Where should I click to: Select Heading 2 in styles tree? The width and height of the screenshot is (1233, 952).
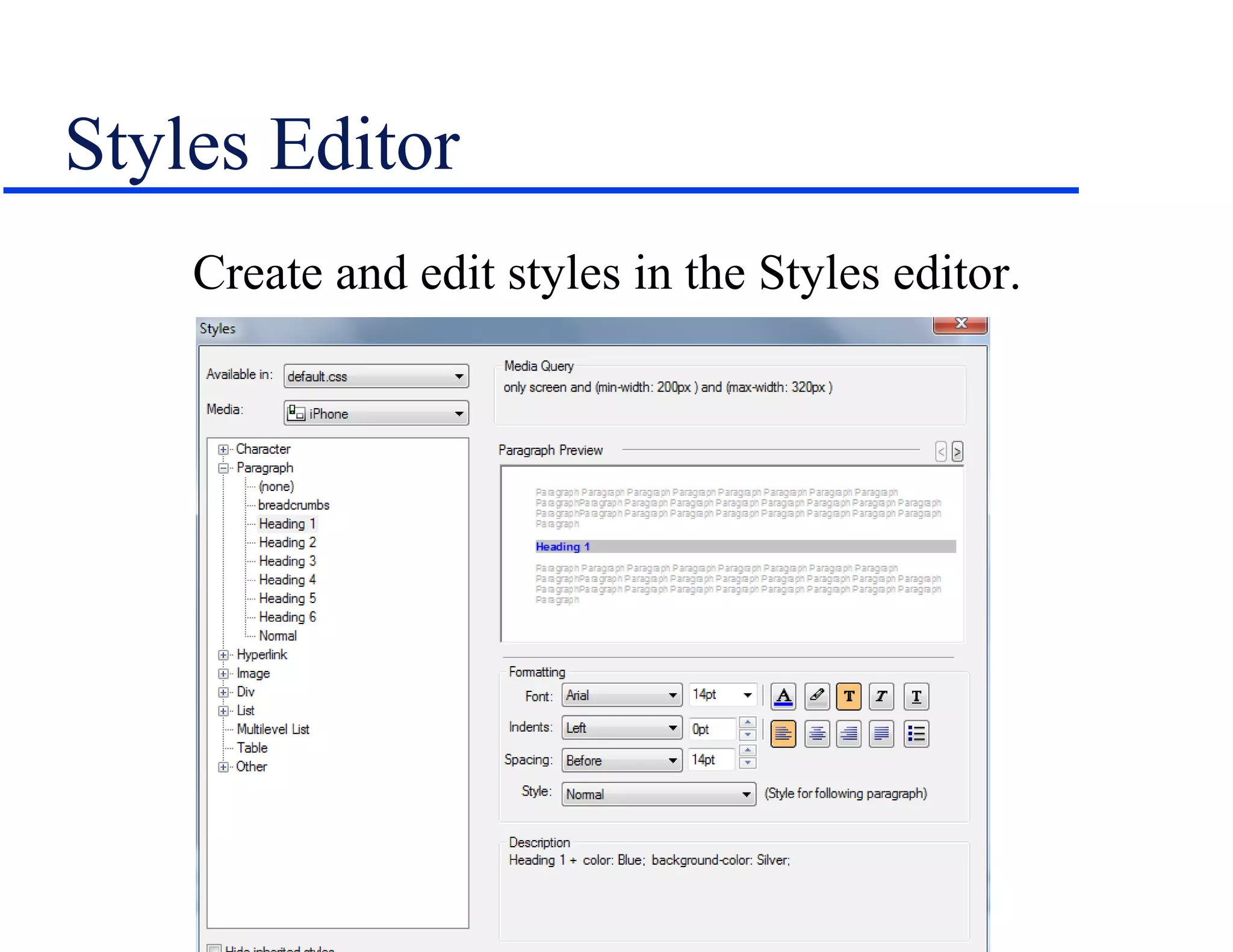tap(287, 542)
